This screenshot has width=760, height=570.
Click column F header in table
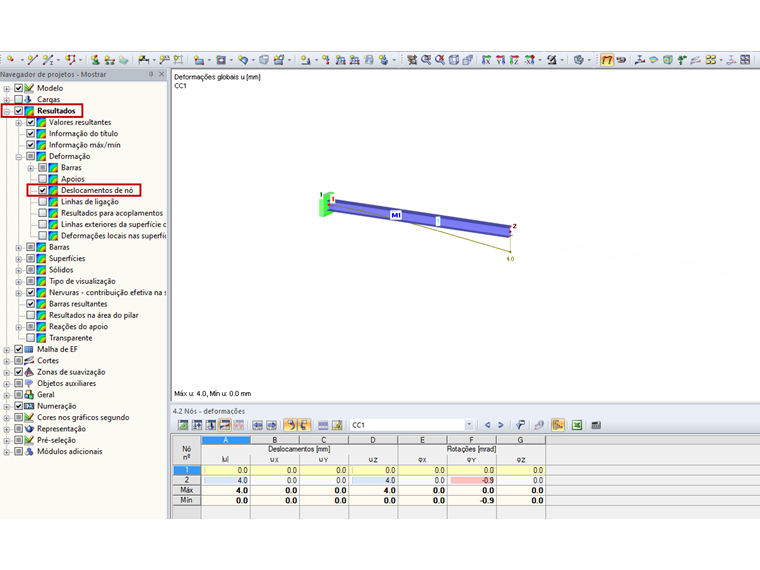tap(471, 440)
